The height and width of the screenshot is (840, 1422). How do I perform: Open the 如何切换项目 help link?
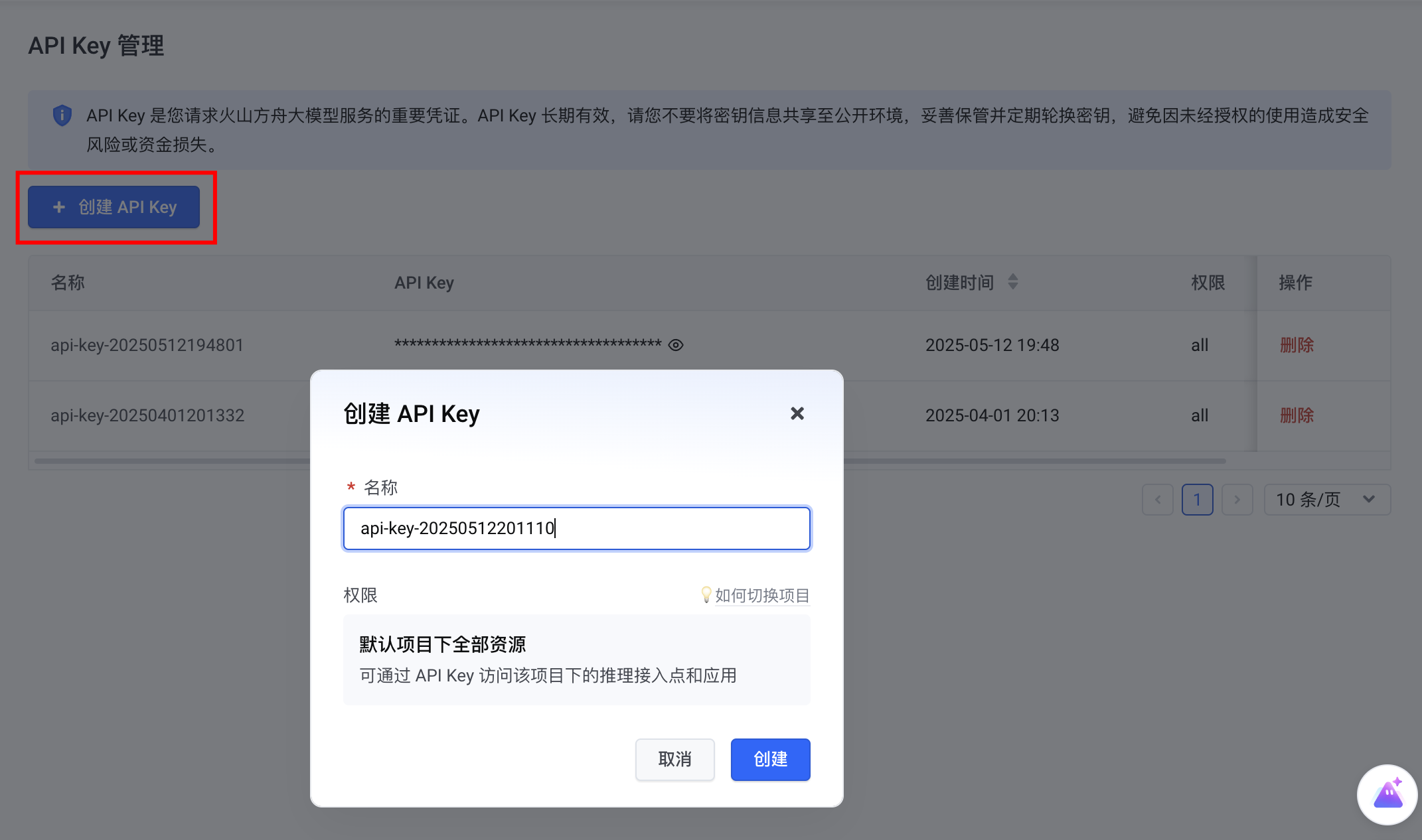762,595
